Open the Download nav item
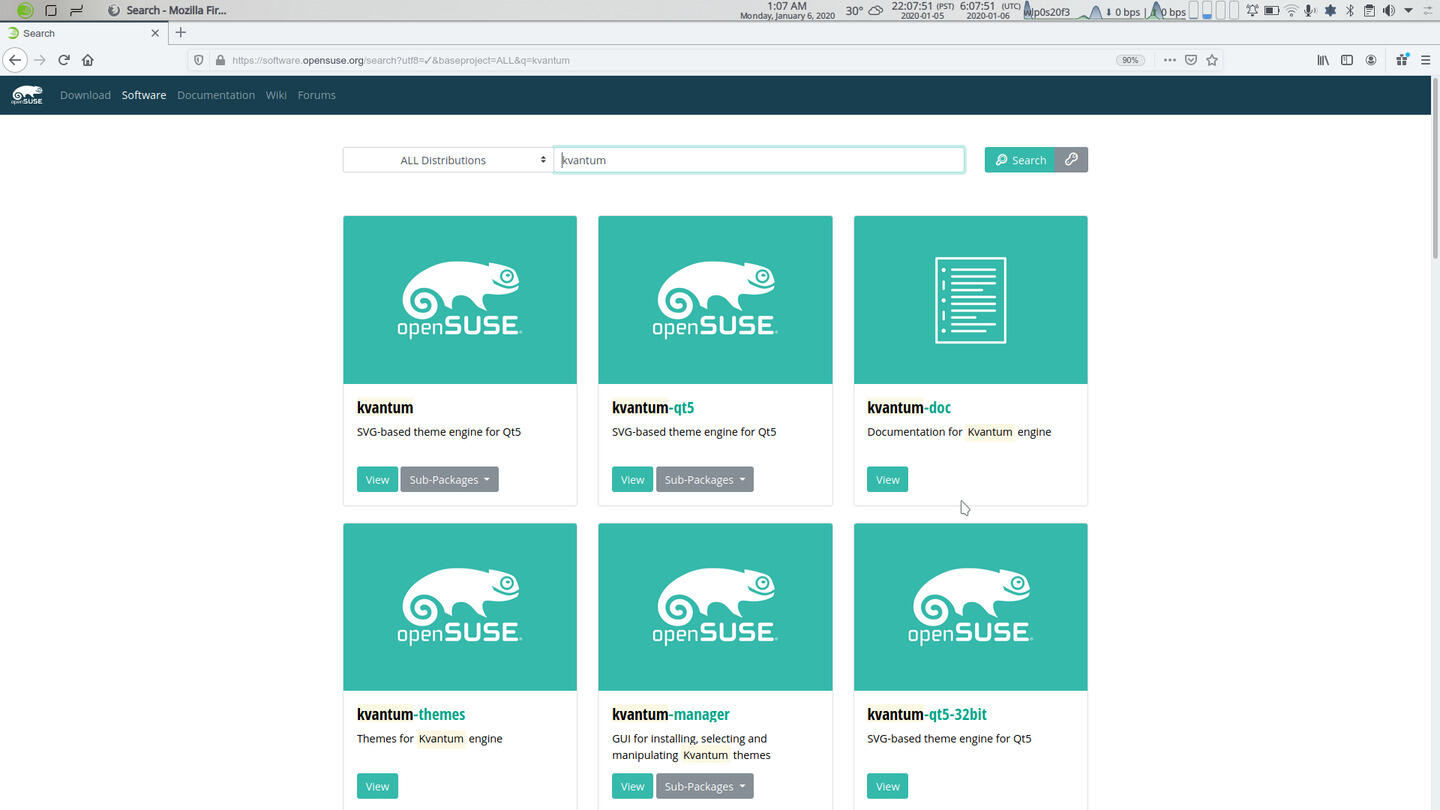 [85, 95]
